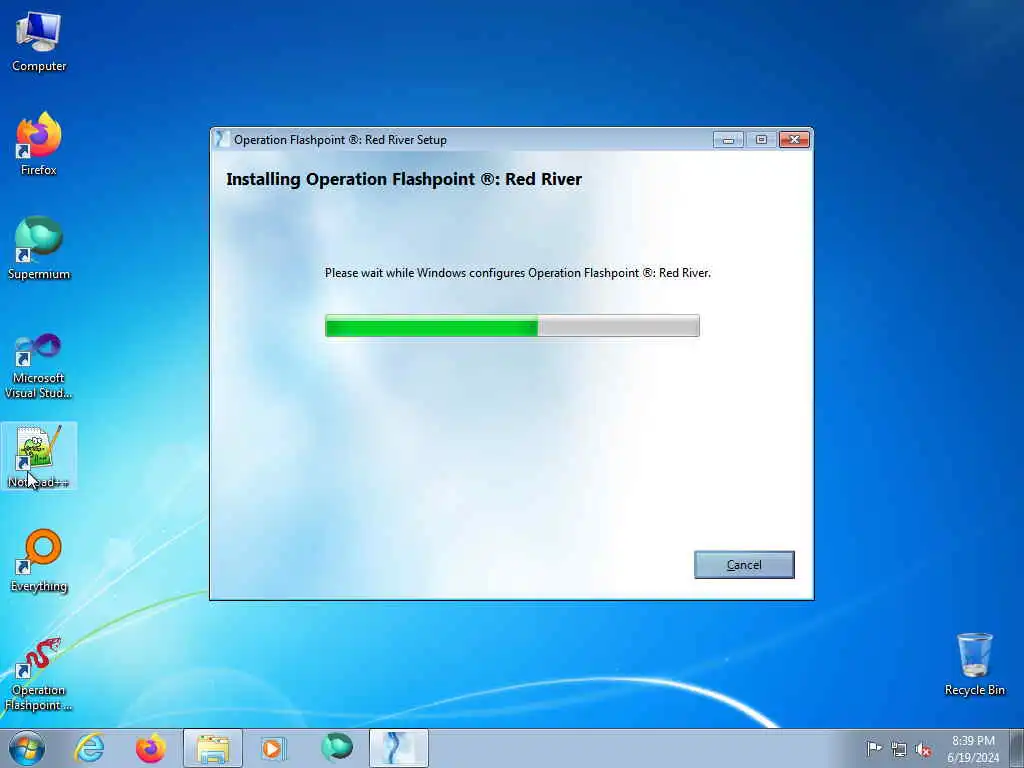Close the Red River Setup window
Image resolution: width=1024 pixels, height=768 pixels.
[794, 140]
